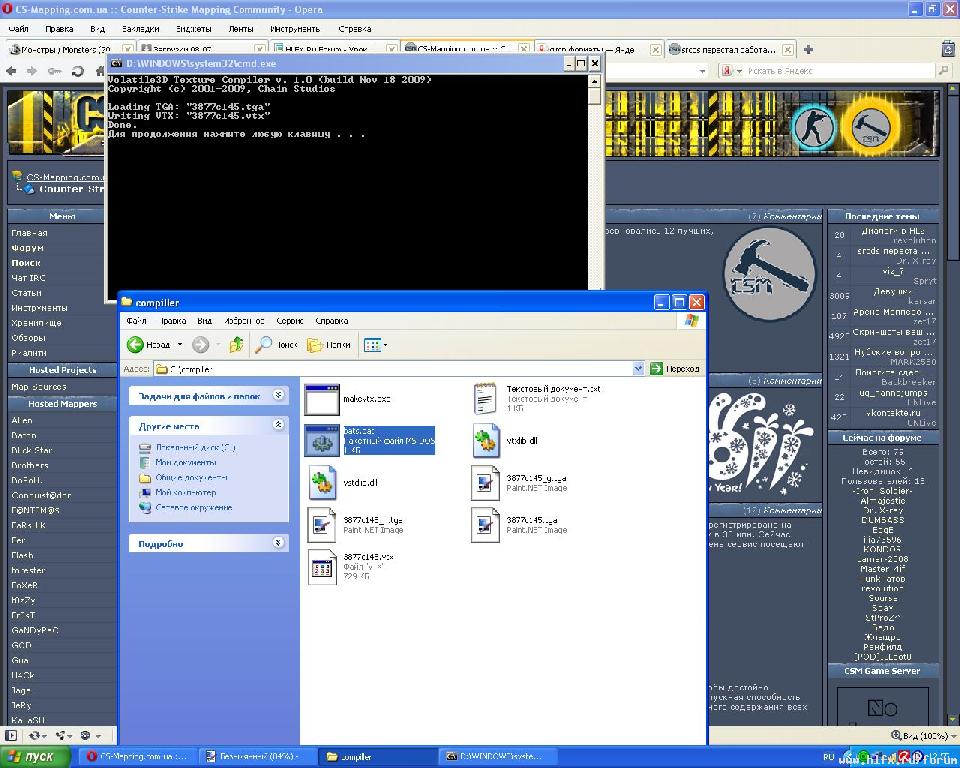Open the makevtx.exe file icon
The image size is (960, 768).
pos(323,399)
